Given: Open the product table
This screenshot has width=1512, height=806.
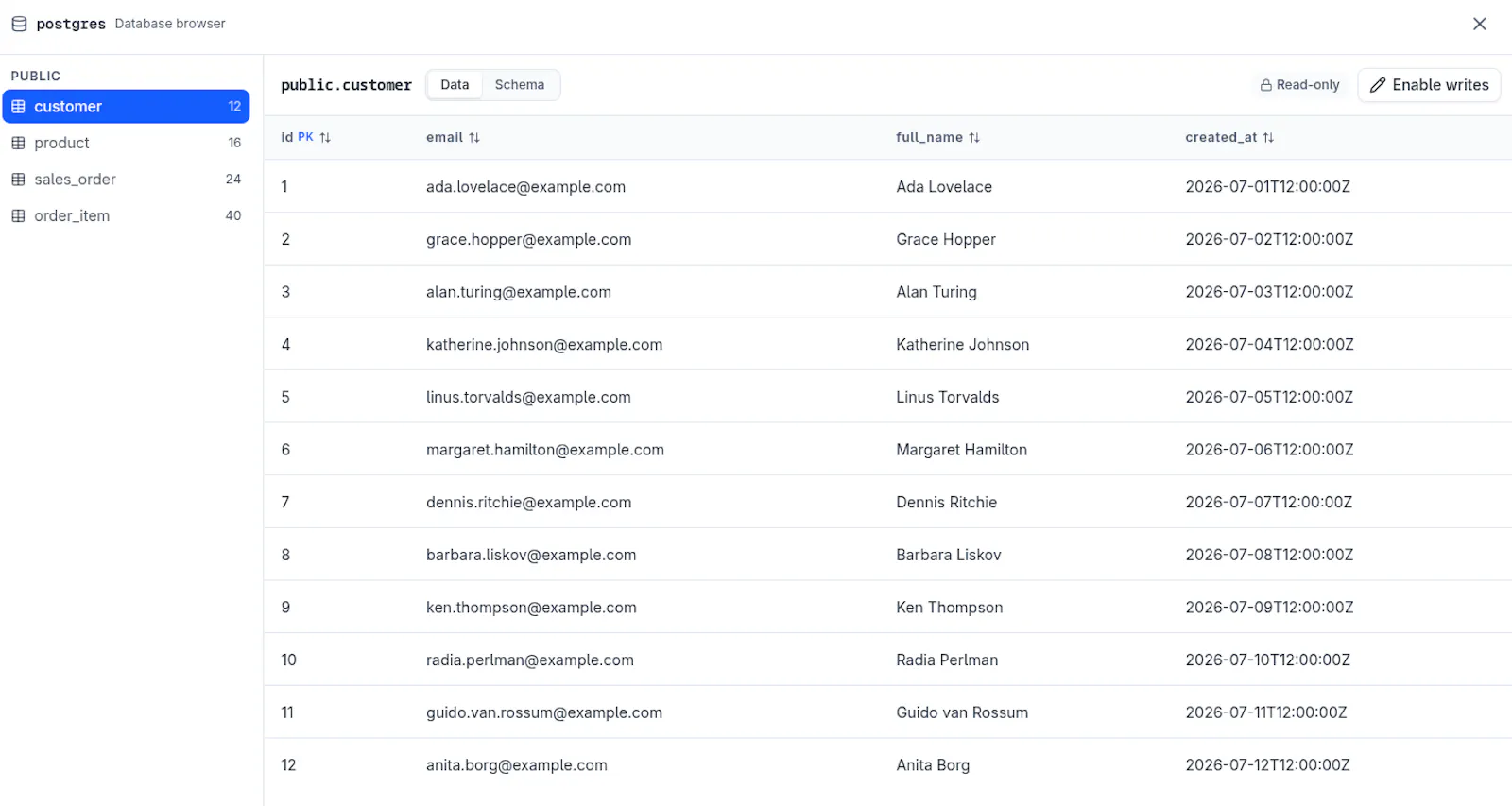Looking at the screenshot, I should pyautogui.click(x=126, y=143).
